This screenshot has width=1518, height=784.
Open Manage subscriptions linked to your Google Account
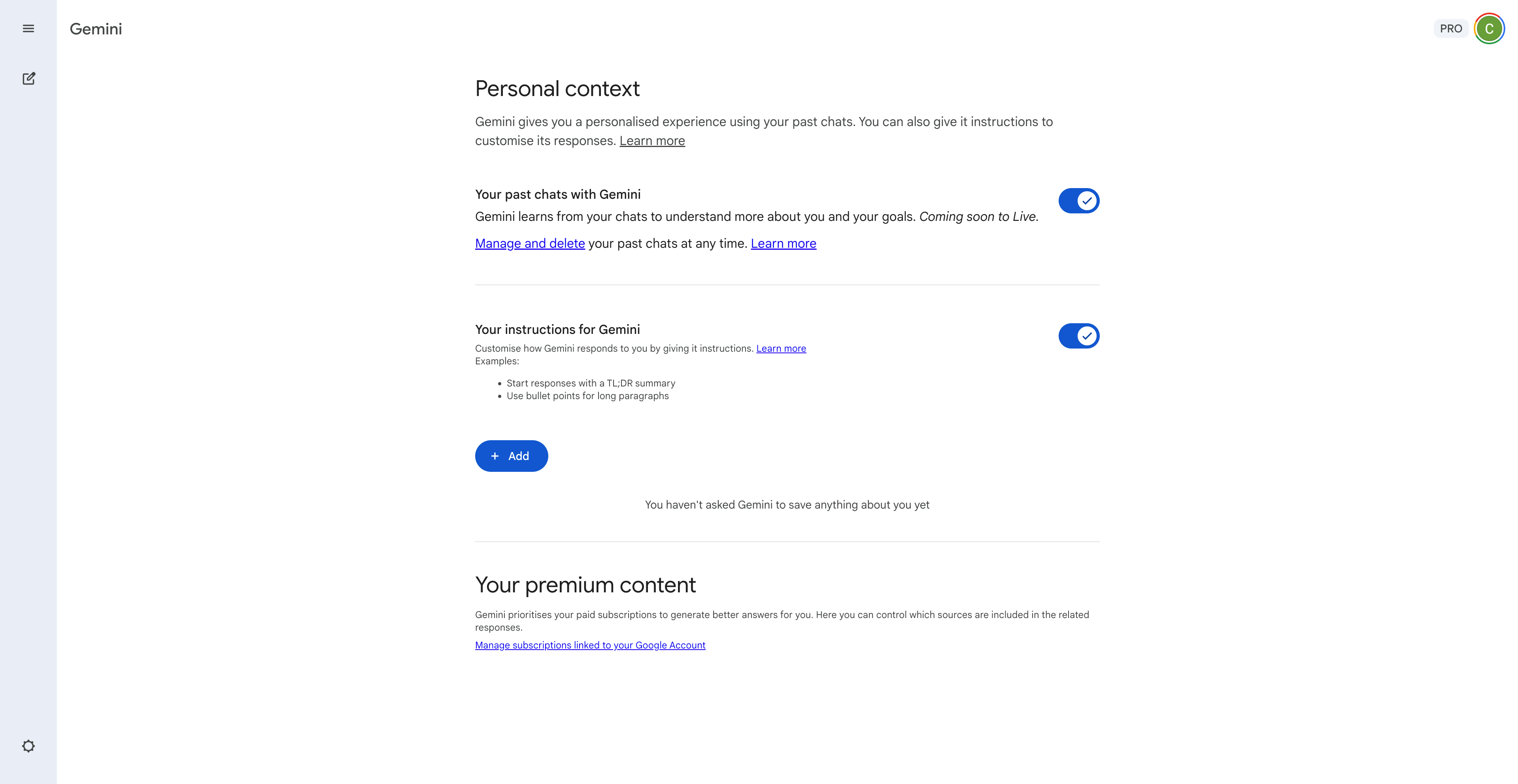coord(590,645)
